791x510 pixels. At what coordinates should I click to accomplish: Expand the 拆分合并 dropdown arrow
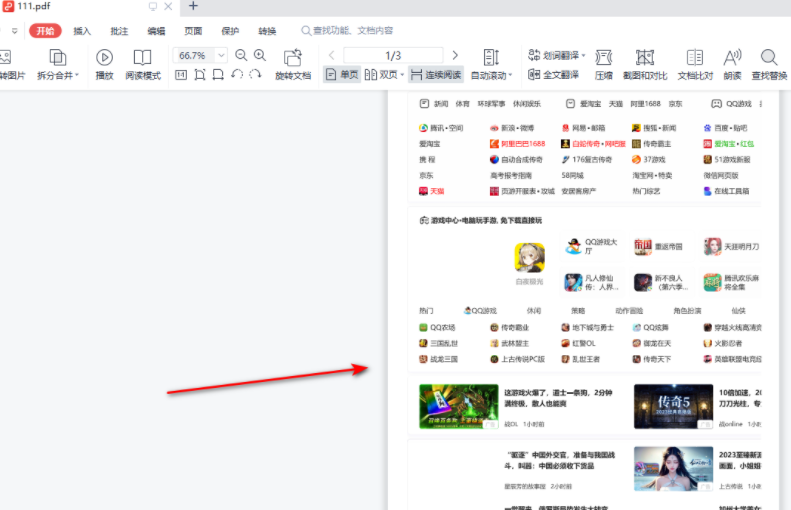click(77, 75)
